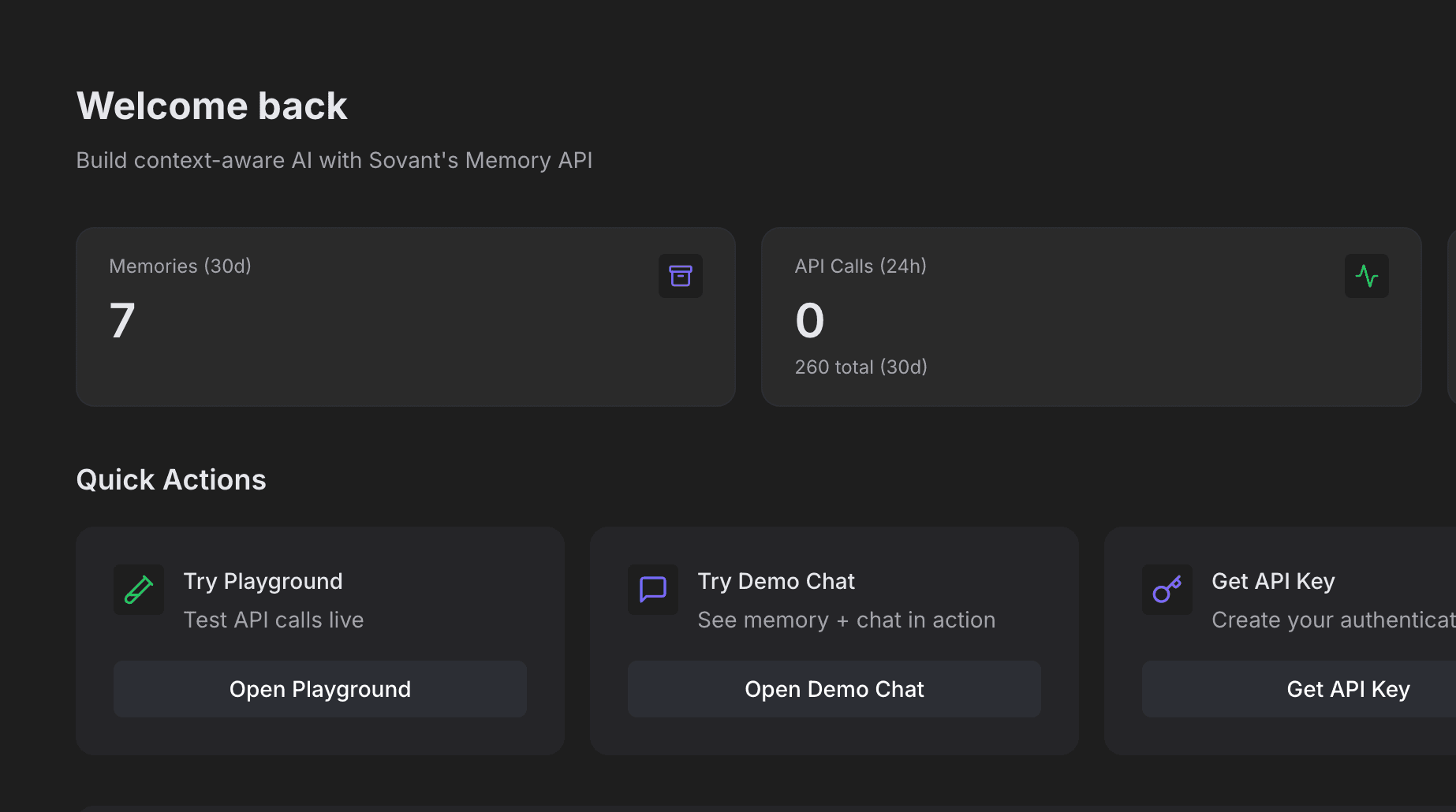Click the Get API Key card heading text
Screen dimensions: 1456x812
click(1273, 582)
